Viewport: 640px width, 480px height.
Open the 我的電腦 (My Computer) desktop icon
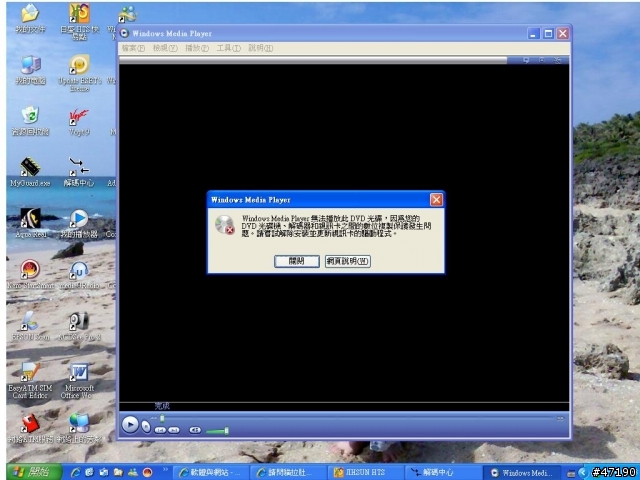coord(30,70)
